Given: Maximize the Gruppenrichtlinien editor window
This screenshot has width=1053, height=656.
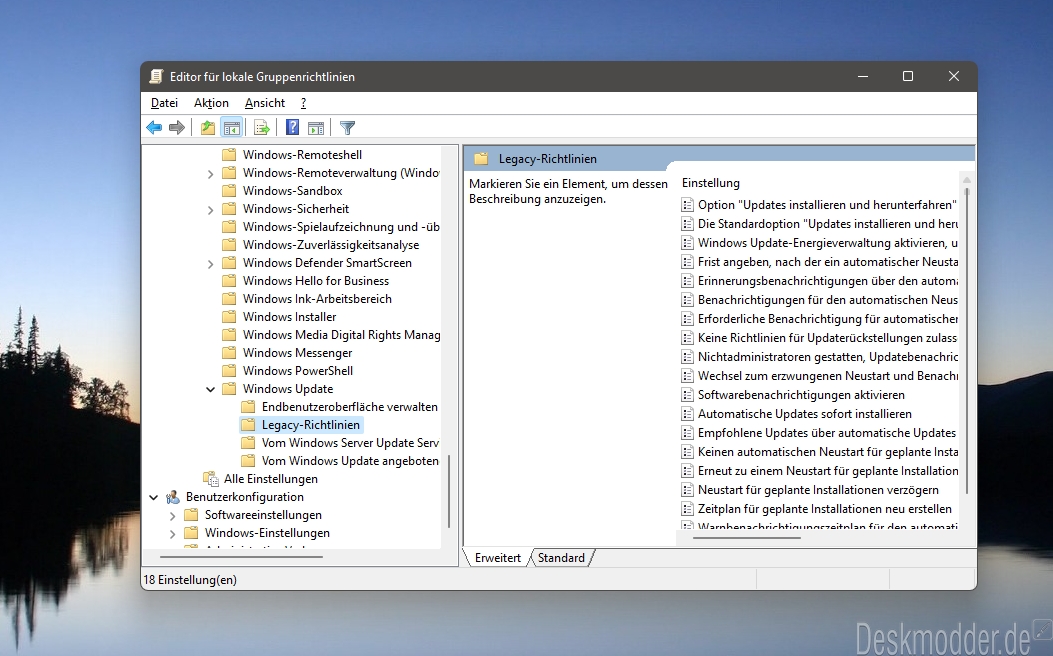Looking at the screenshot, I should pyautogui.click(x=908, y=77).
